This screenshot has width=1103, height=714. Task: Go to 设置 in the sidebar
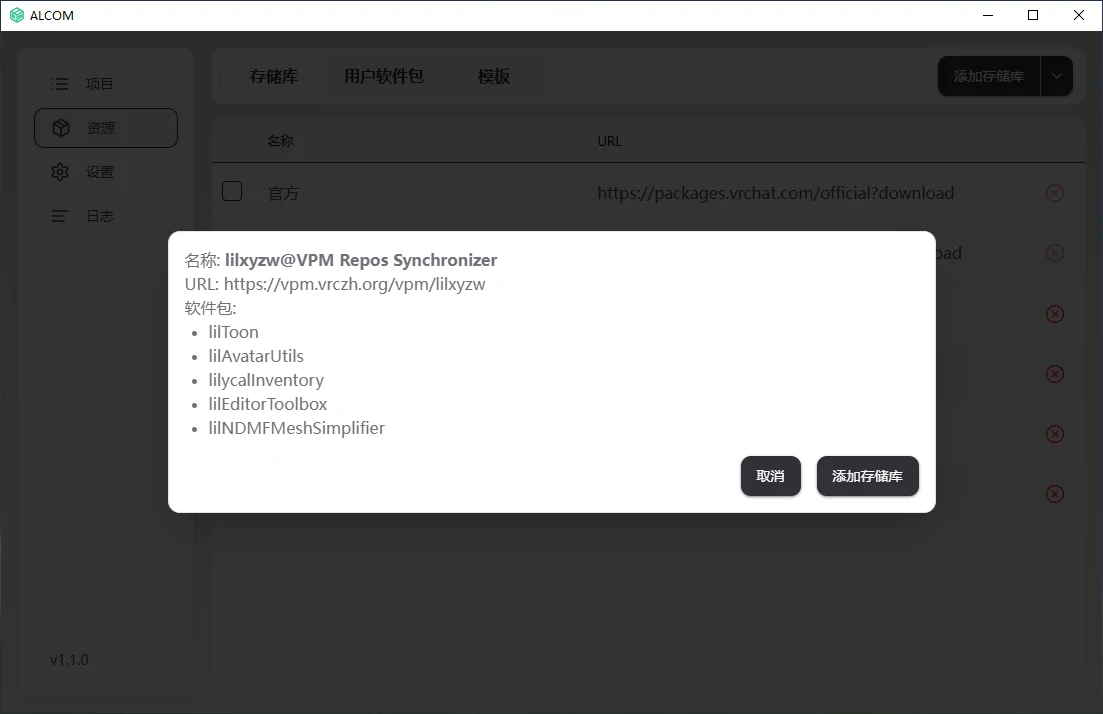(106, 172)
